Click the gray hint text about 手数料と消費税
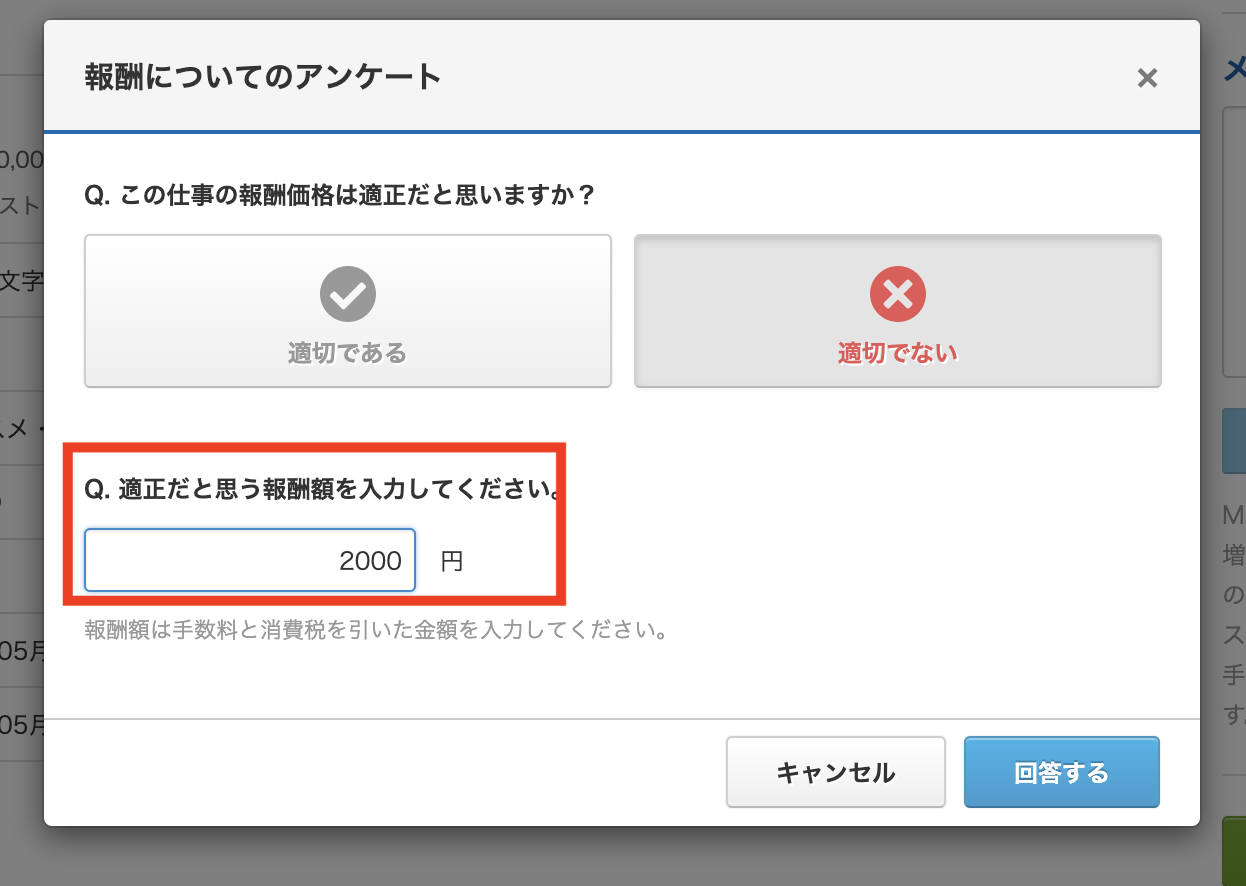1246x886 pixels. point(375,631)
